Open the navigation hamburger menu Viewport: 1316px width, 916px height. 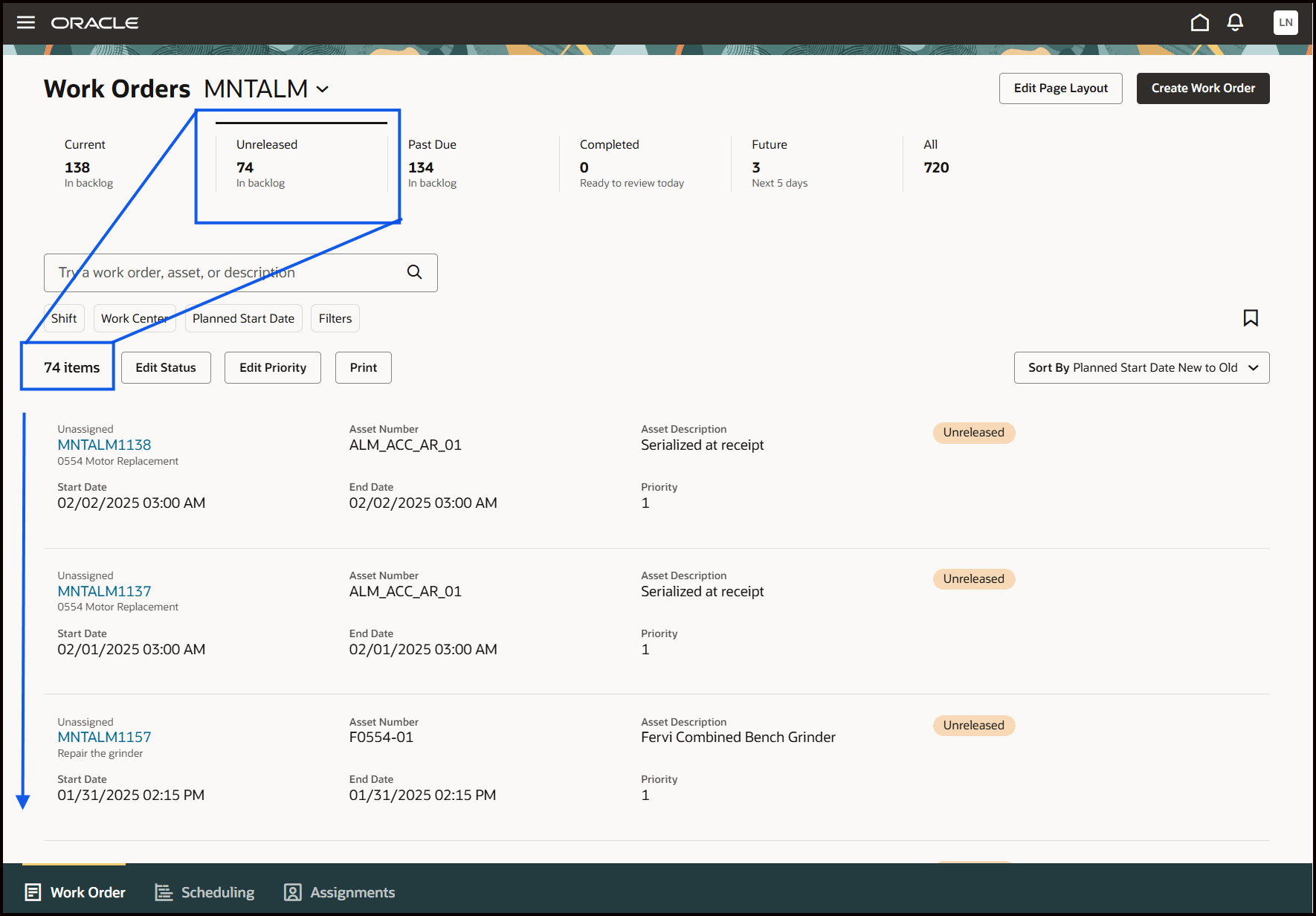tap(25, 22)
